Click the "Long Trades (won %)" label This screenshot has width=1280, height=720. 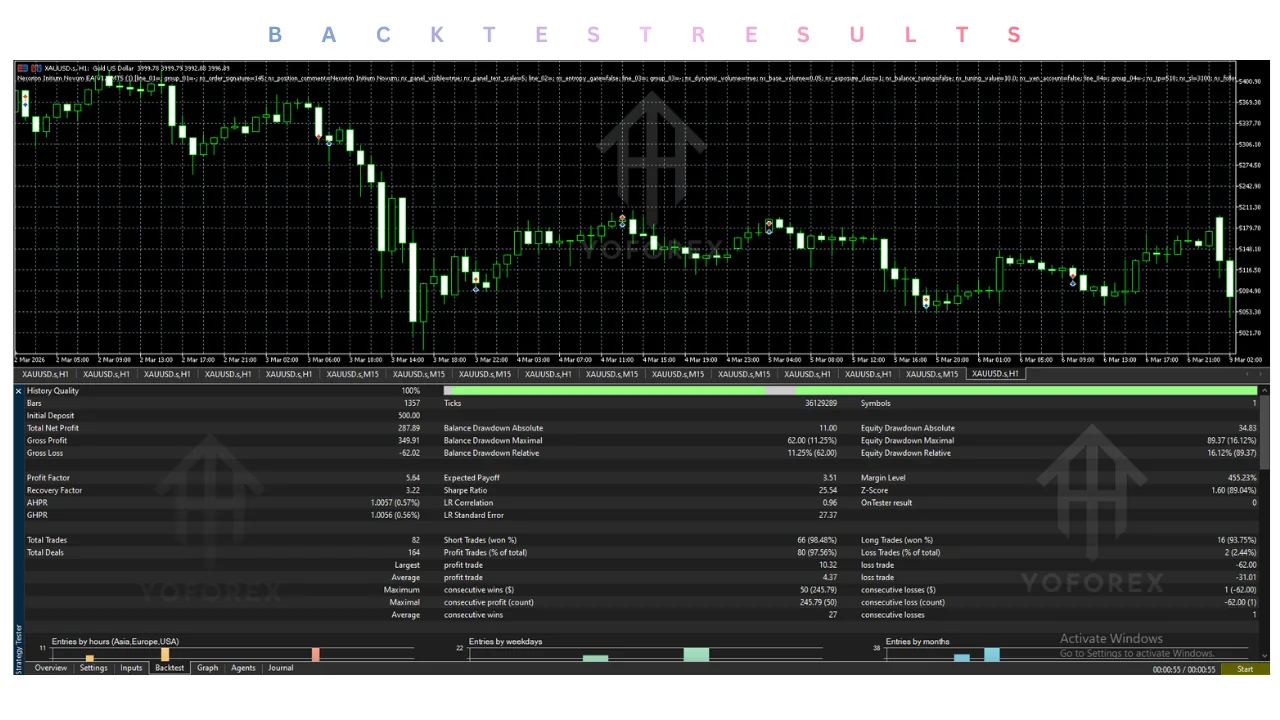tap(897, 540)
